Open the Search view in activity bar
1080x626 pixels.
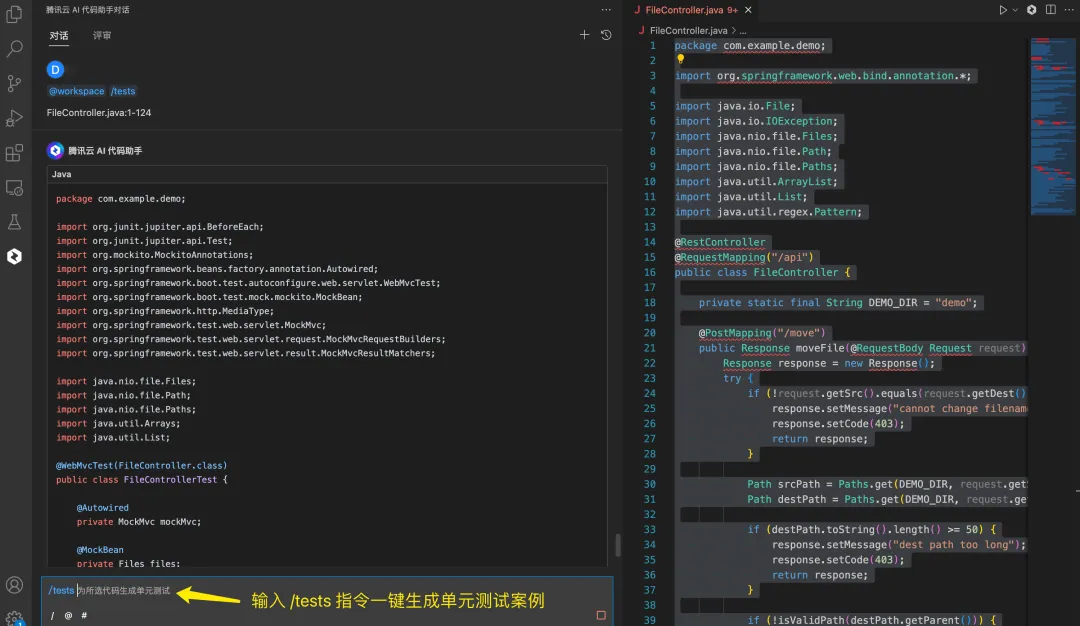[15, 48]
